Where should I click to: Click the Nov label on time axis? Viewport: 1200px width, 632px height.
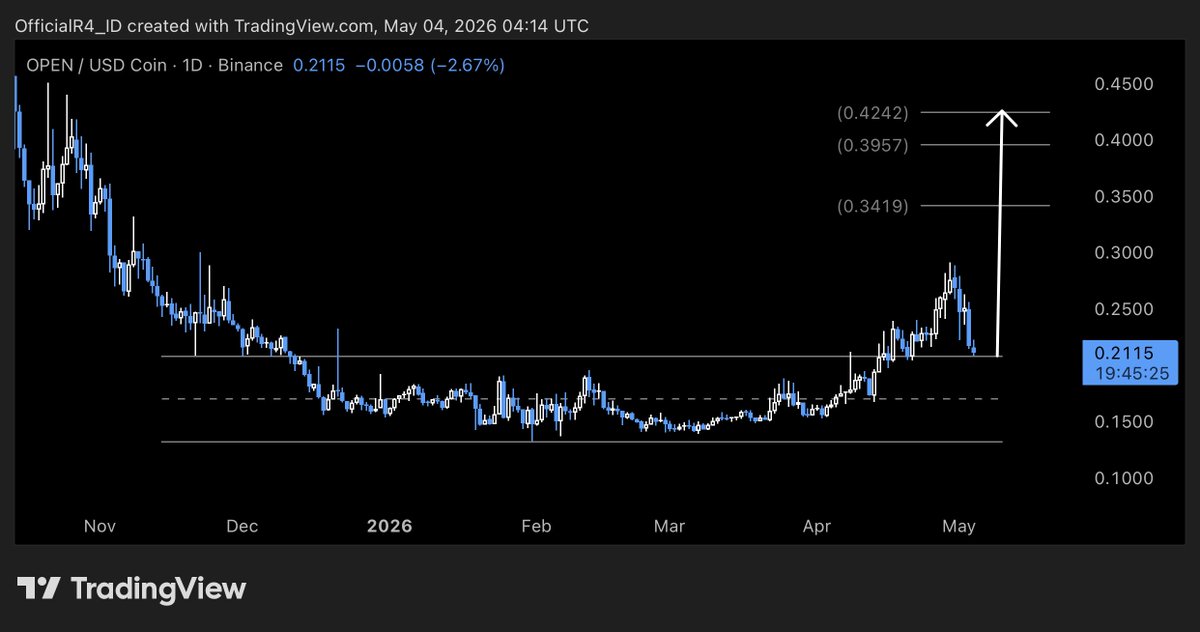tap(102, 526)
